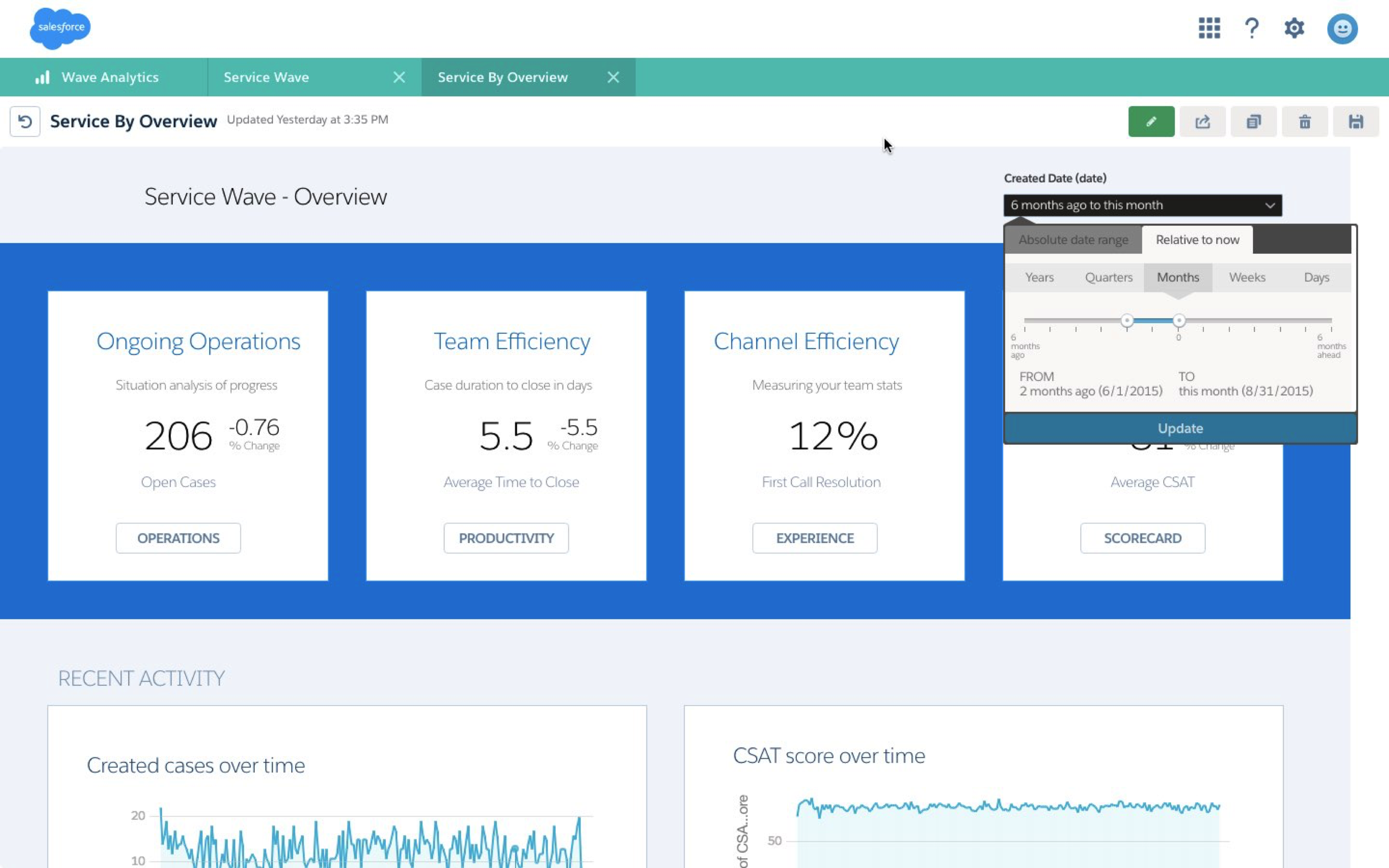The height and width of the screenshot is (868, 1389).
Task: Switch date granularity to Quarters
Action: (1108, 277)
